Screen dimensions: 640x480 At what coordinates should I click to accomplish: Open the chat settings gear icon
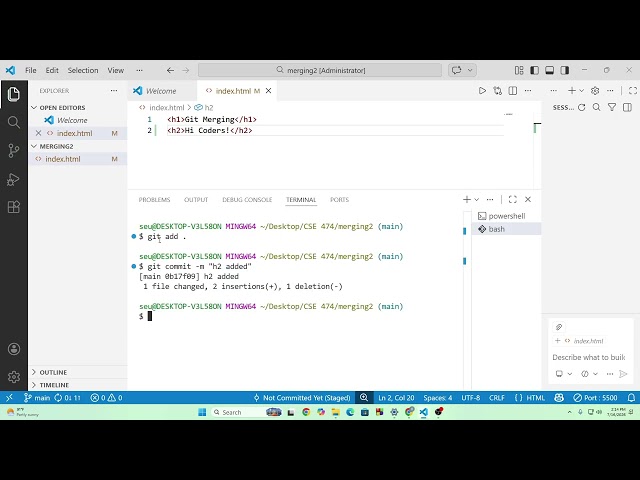point(595,91)
